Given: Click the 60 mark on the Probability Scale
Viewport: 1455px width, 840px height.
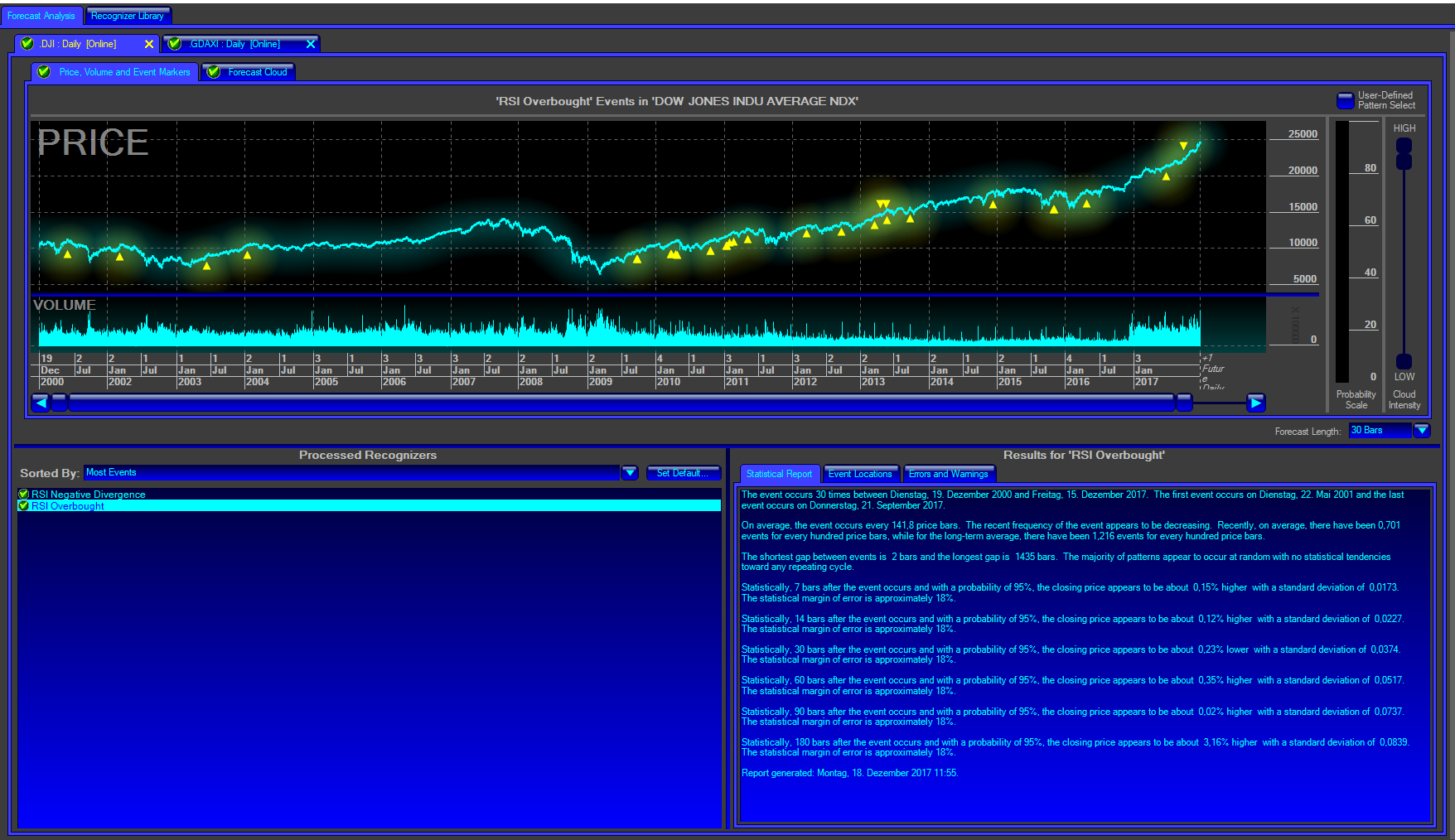Looking at the screenshot, I should pos(1370,220).
